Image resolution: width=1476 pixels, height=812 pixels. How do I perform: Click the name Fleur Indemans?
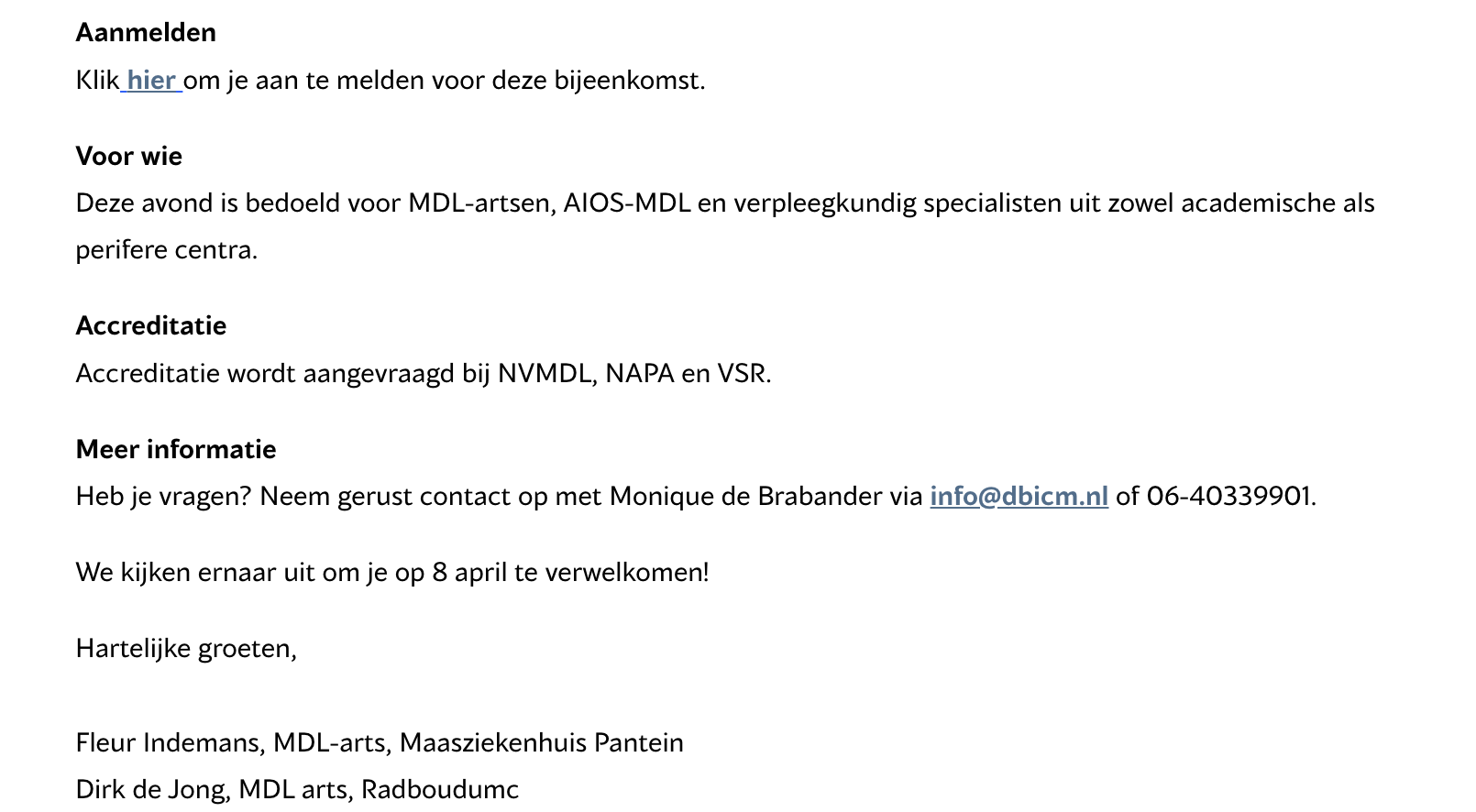coord(171,743)
